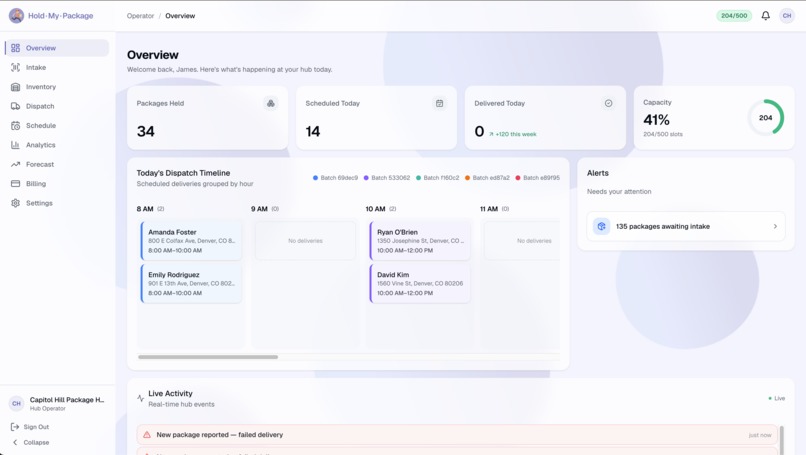Click the CH avatar beside Capitol Hill Package
The height and width of the screenshot is (455, 806).
(x=16, y=404)
